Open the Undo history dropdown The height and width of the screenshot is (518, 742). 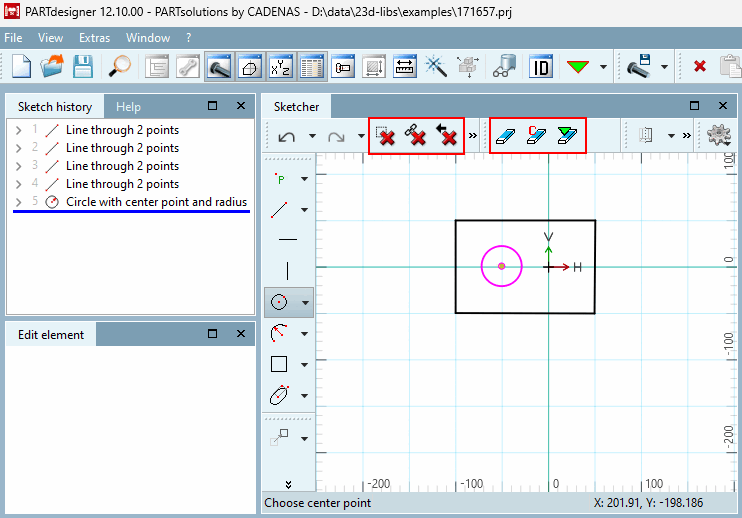click(x=312, y=136)
